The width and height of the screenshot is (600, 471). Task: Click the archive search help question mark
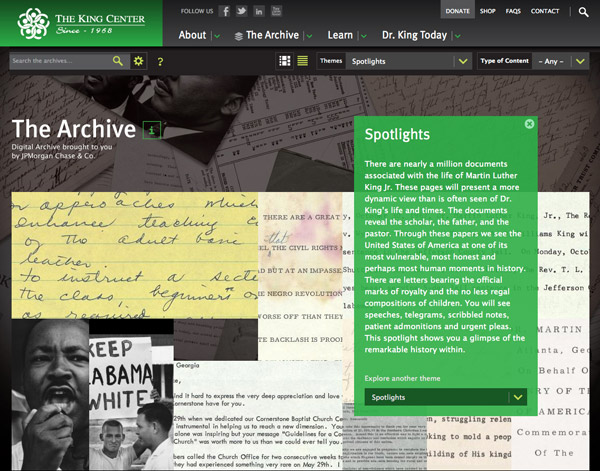(160, 62)
